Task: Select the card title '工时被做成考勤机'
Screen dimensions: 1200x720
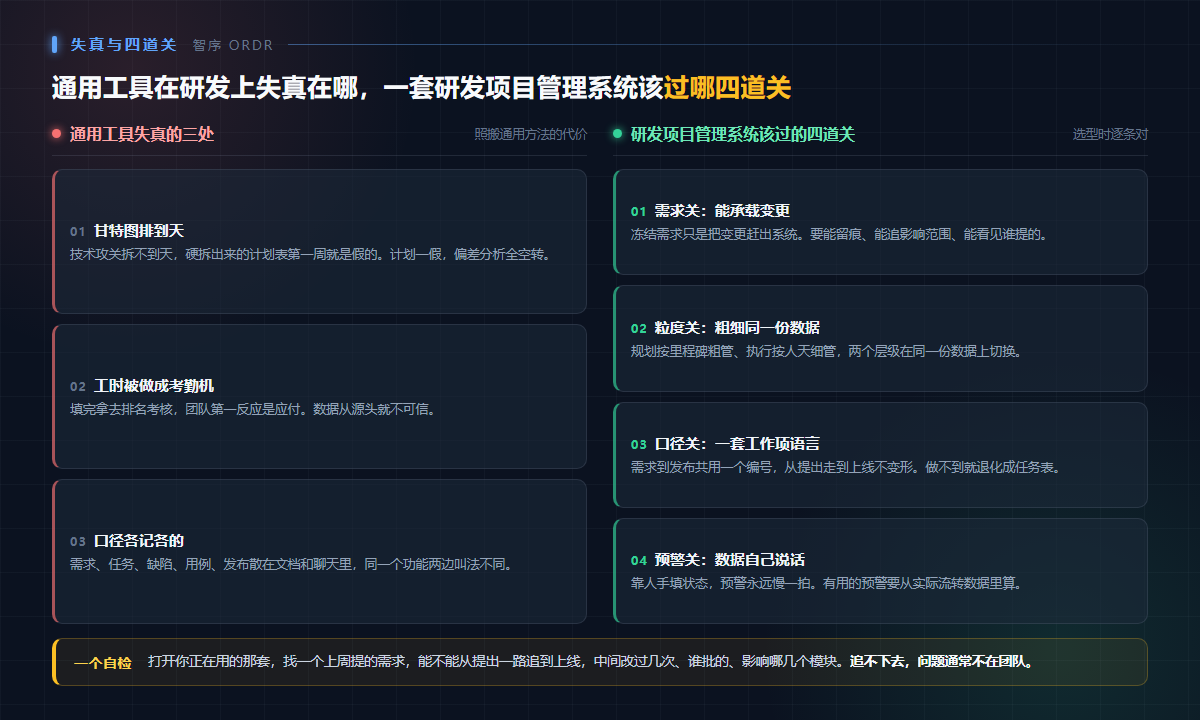Action: coord(154,386)
